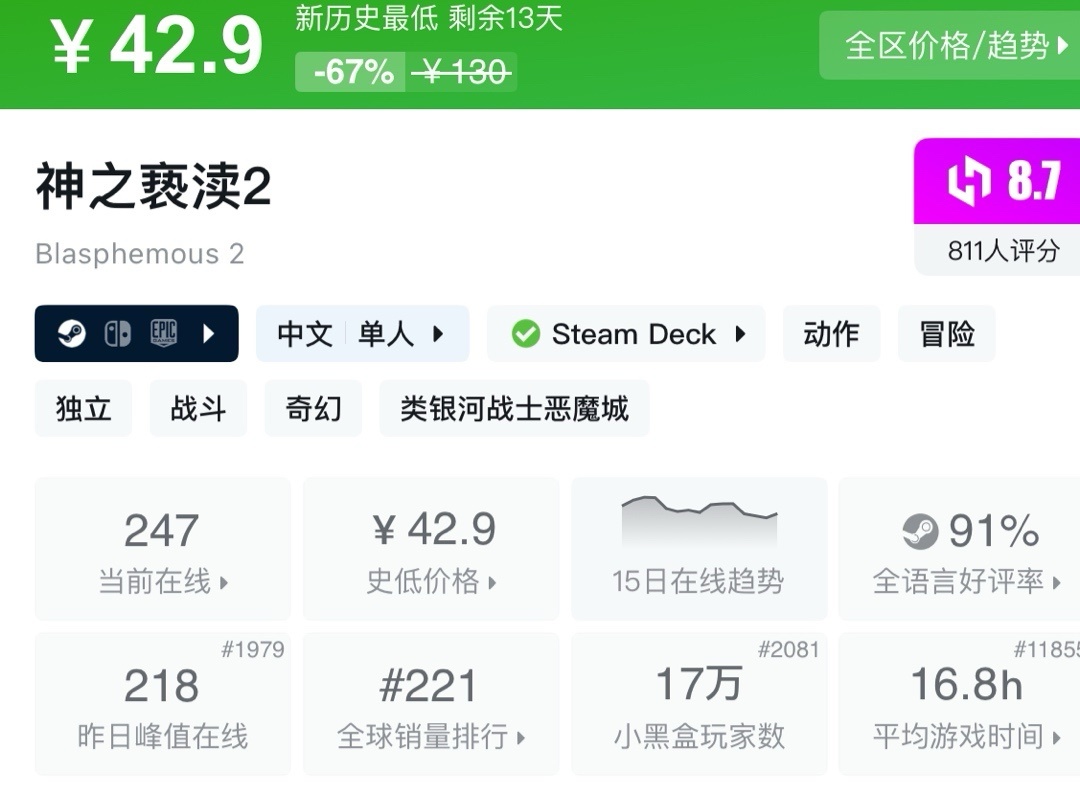Click the Xiaoheihe logo in purple score badge
The image size is (1080, 794).
[967, 183]
